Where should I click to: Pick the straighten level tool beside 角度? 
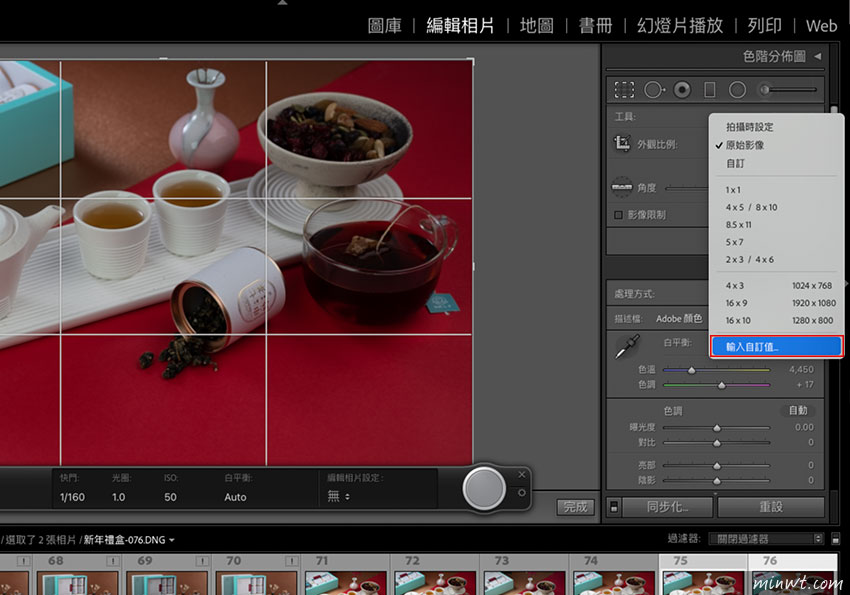[622, 187]
